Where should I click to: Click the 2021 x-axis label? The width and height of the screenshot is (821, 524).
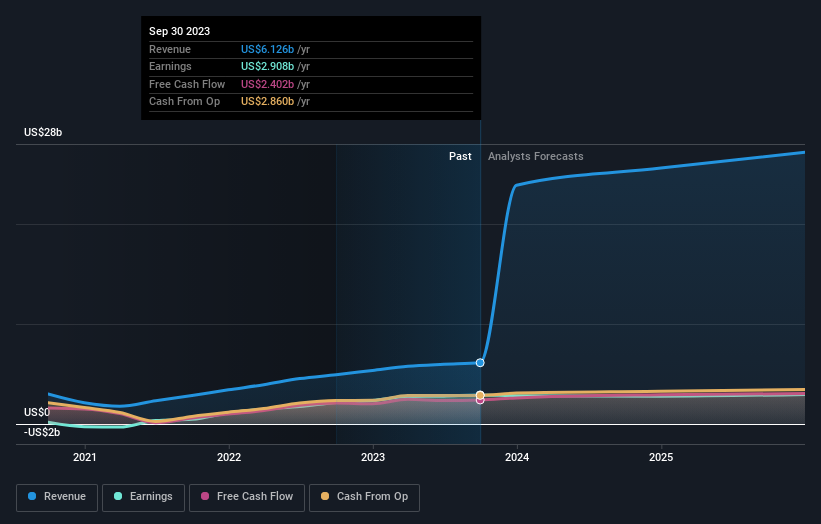point(85,458)
